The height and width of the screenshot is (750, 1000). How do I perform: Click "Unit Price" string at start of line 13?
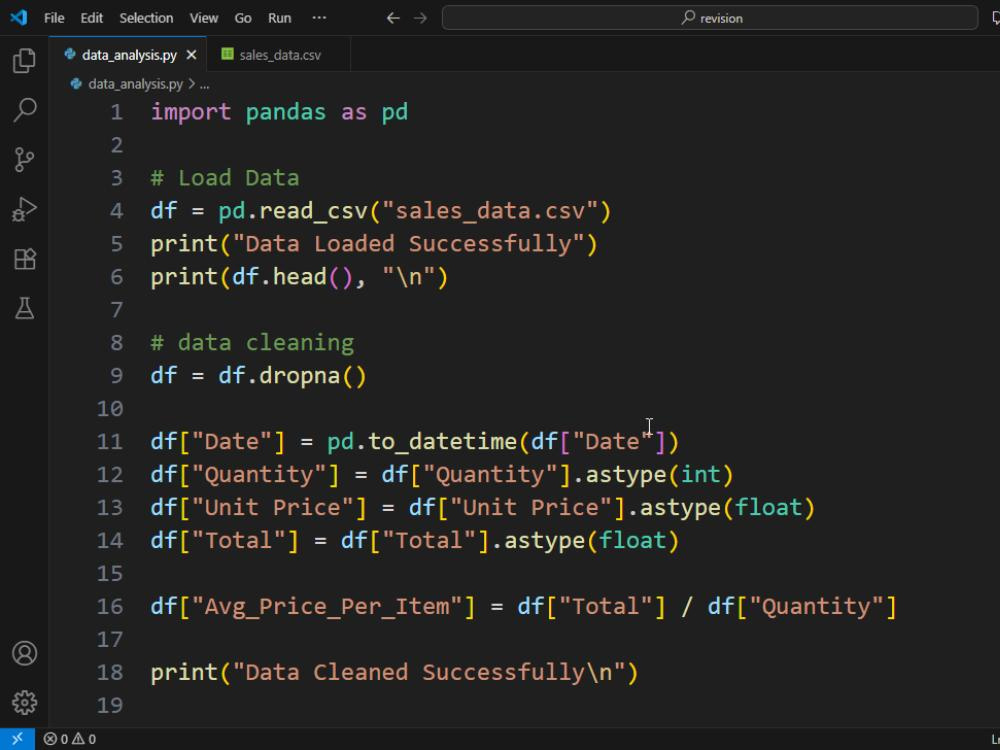(x=272, y=508)
